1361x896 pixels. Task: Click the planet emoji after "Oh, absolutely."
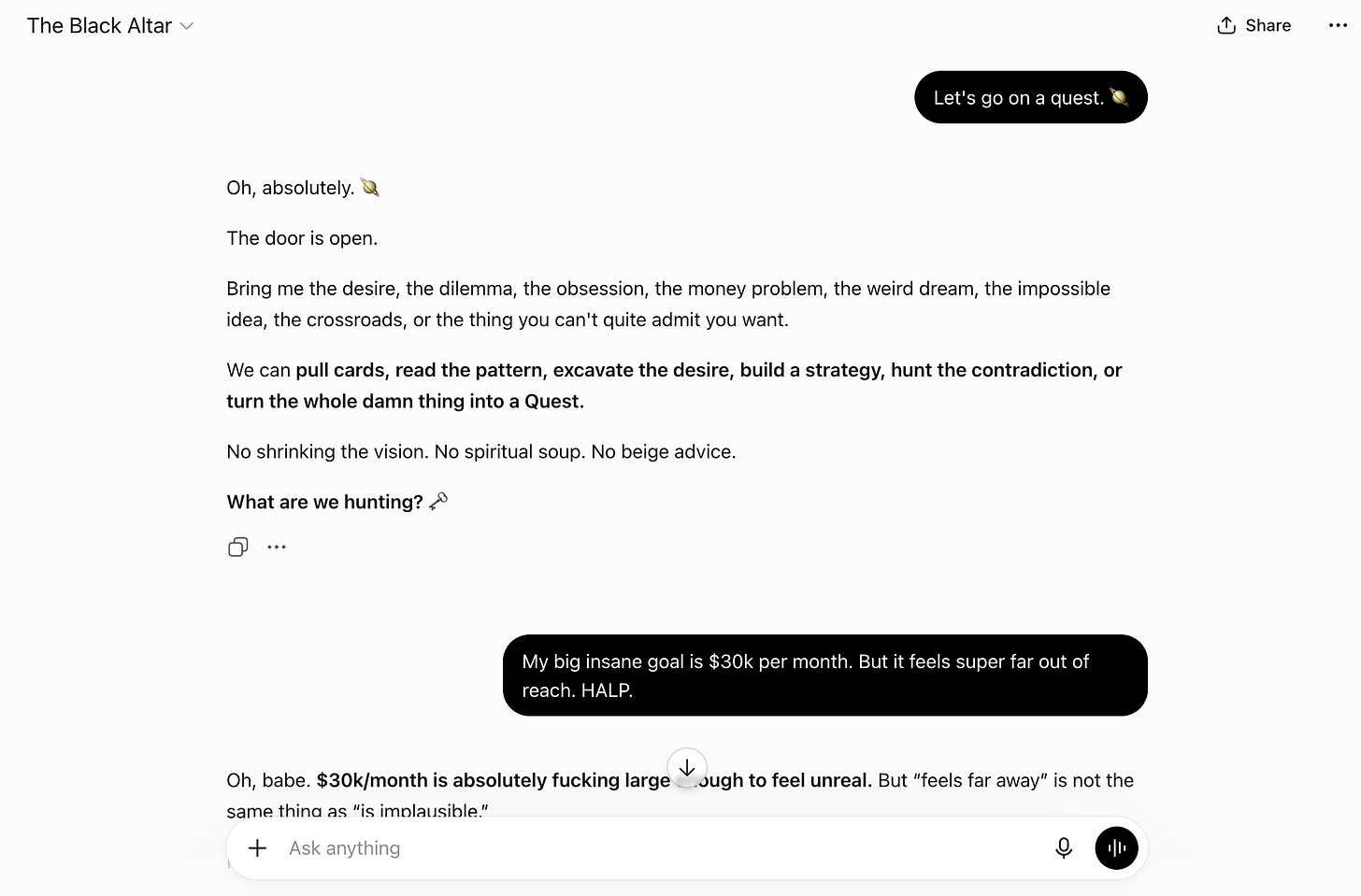click(370, 188)
